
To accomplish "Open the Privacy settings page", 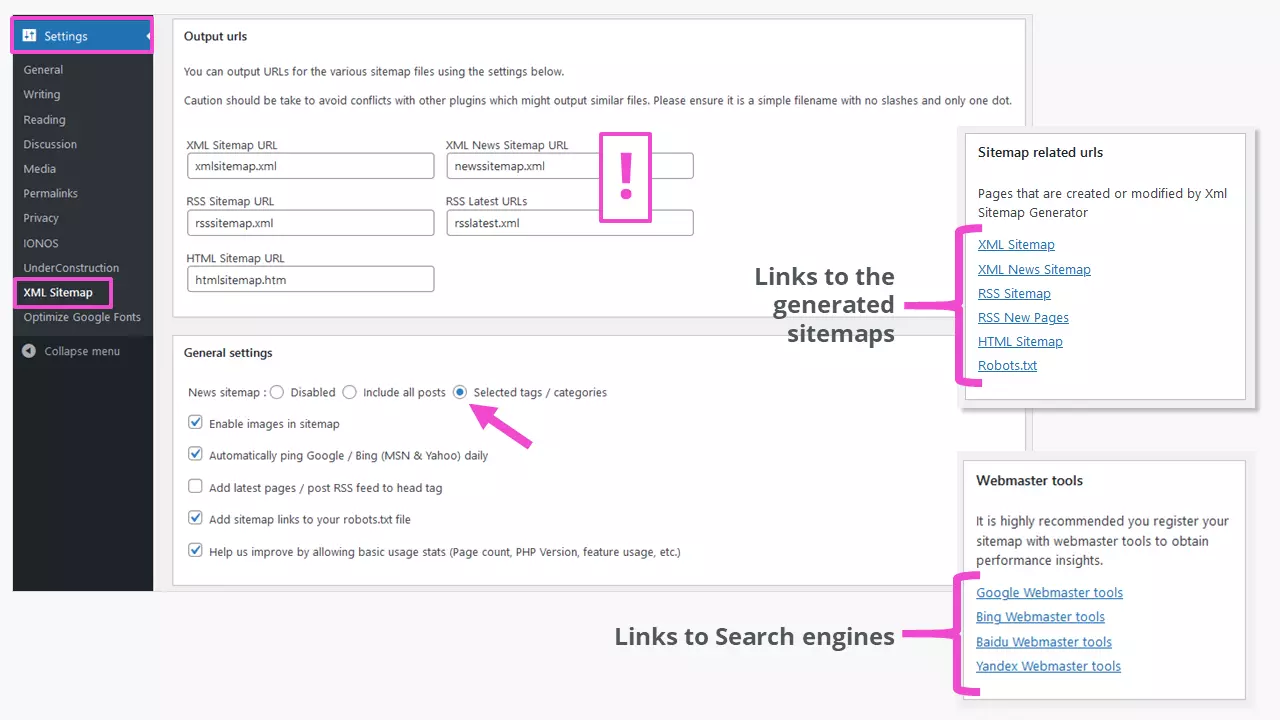I will 41,218.
